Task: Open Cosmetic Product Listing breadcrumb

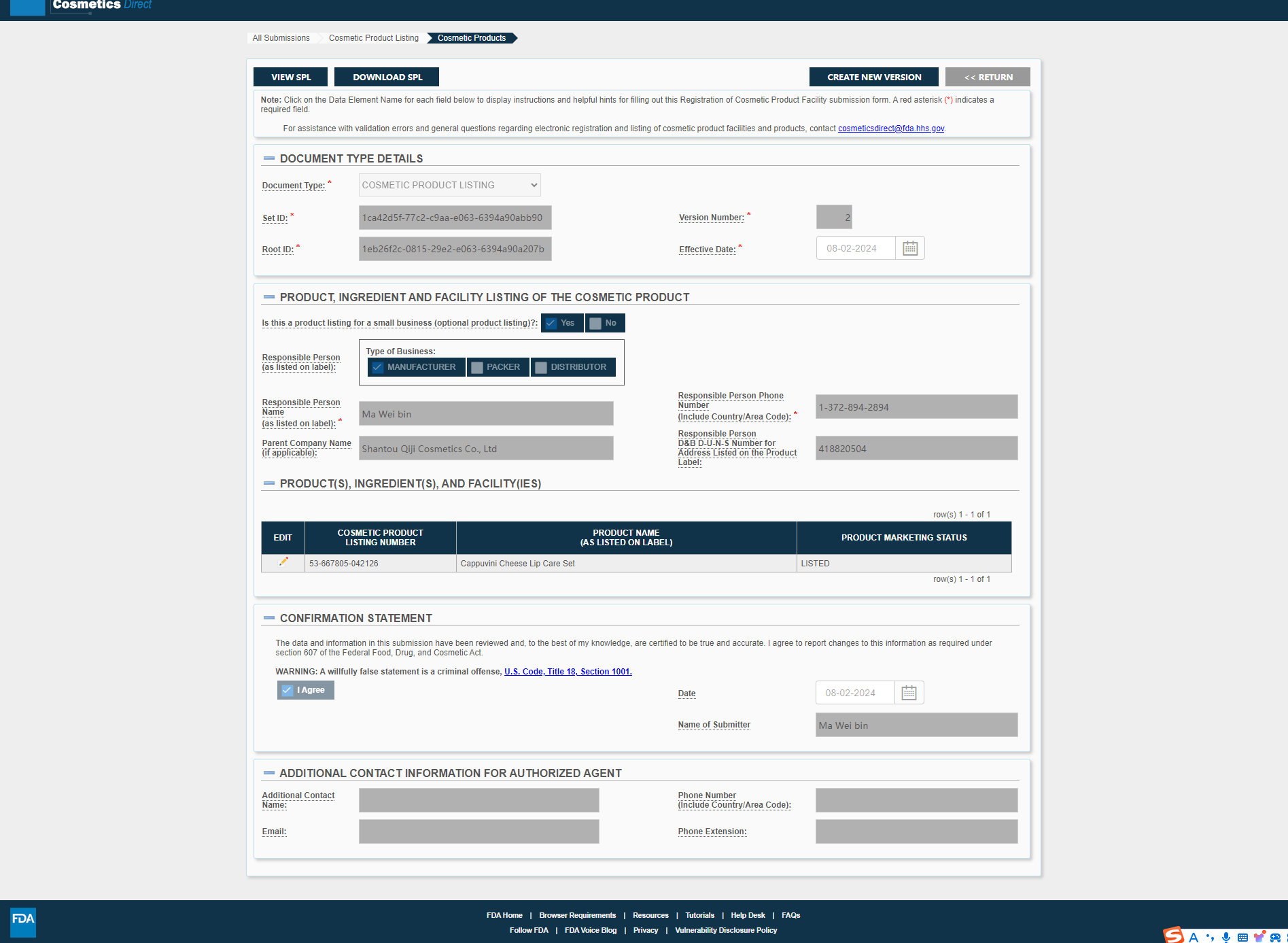Action: click(373, 38)
